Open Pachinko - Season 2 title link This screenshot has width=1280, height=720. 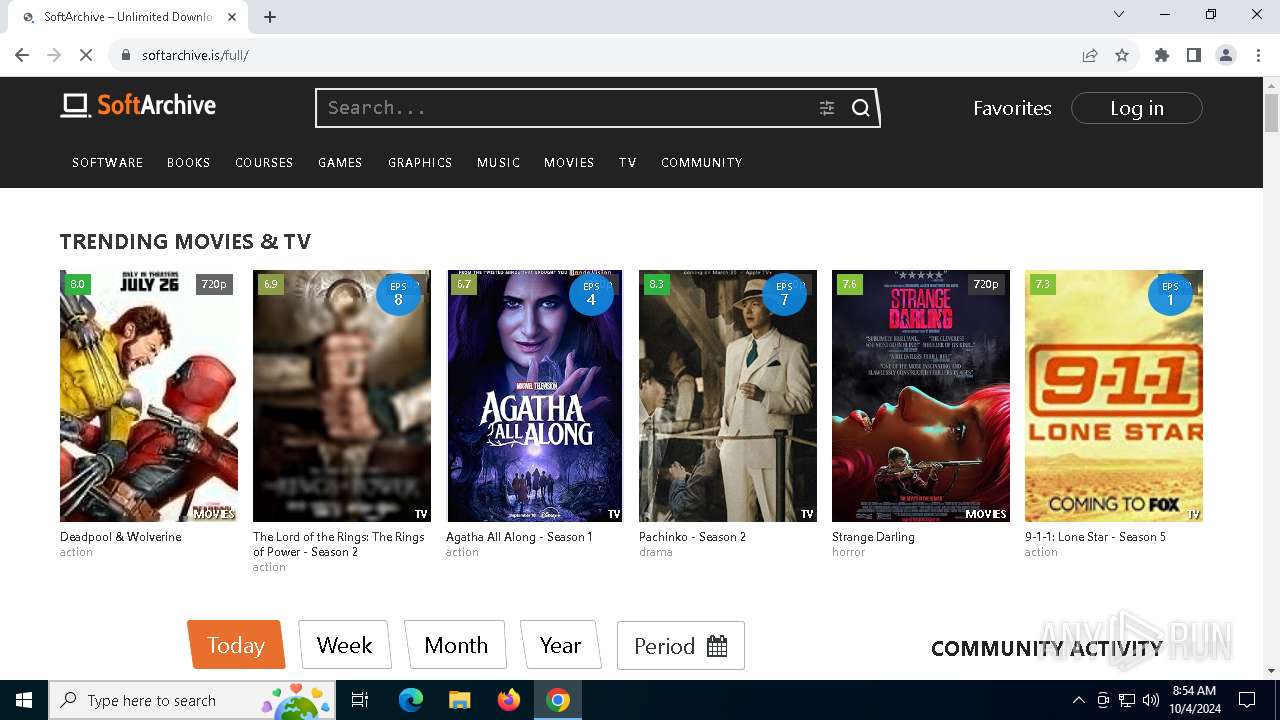click(x=692, y=537)
